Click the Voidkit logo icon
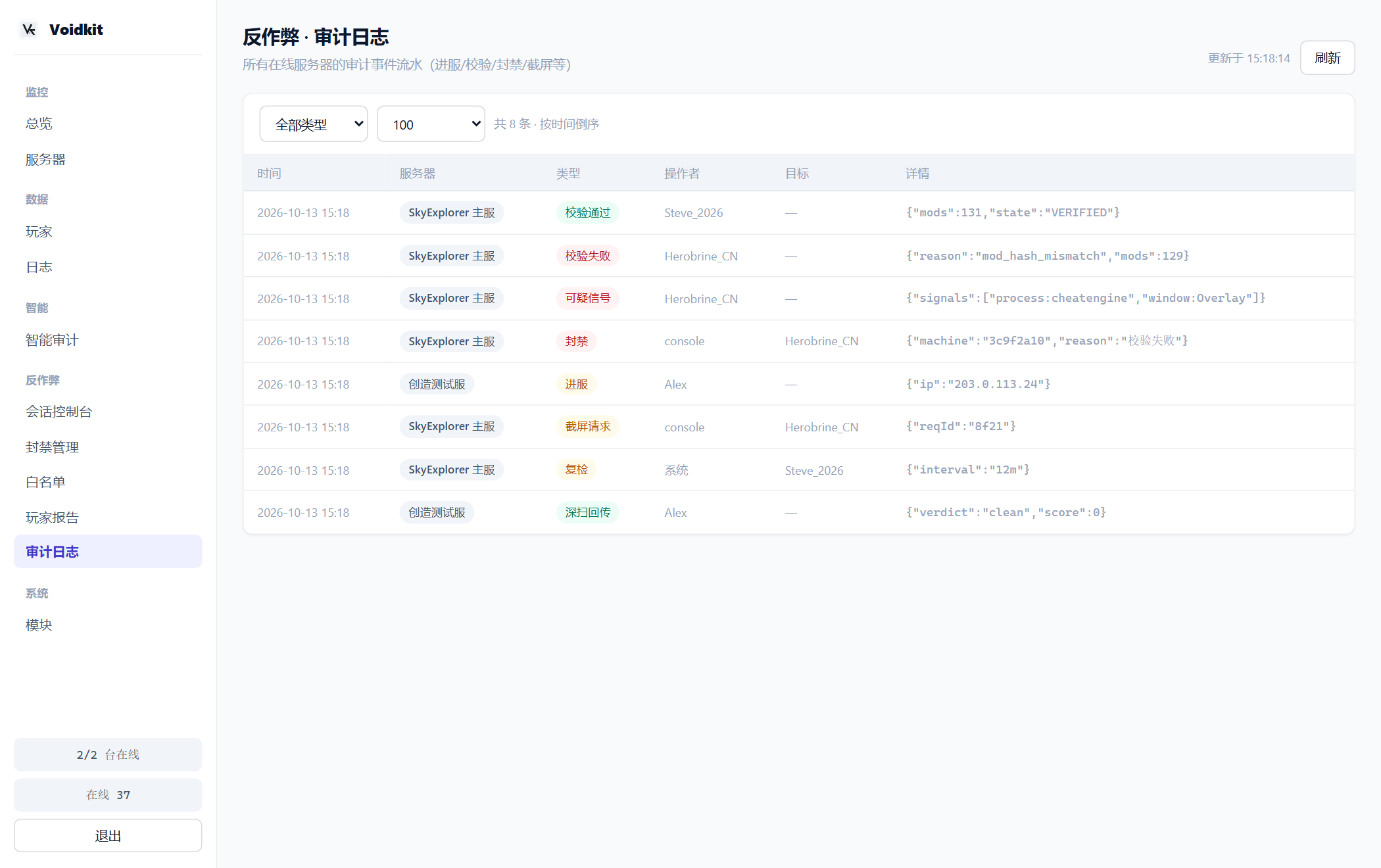 pyautogui.click(x=29, y=30)
